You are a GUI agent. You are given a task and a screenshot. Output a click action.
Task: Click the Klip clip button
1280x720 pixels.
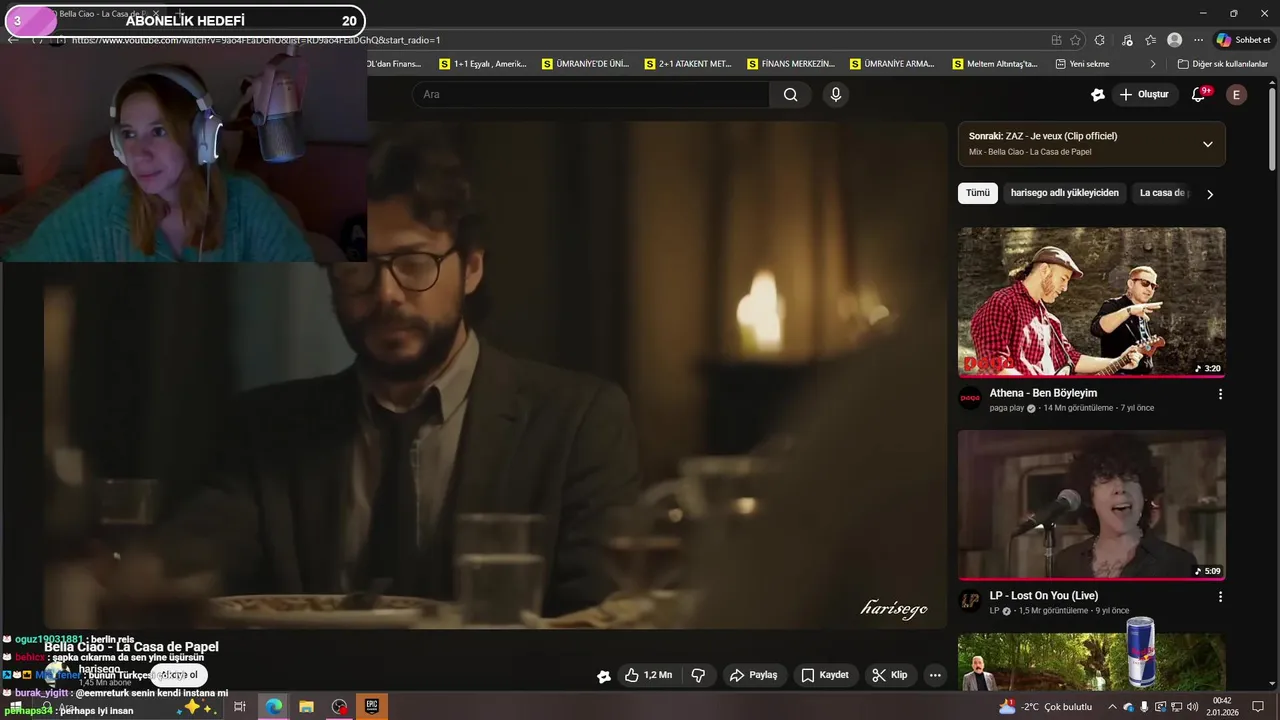(890, 675)
